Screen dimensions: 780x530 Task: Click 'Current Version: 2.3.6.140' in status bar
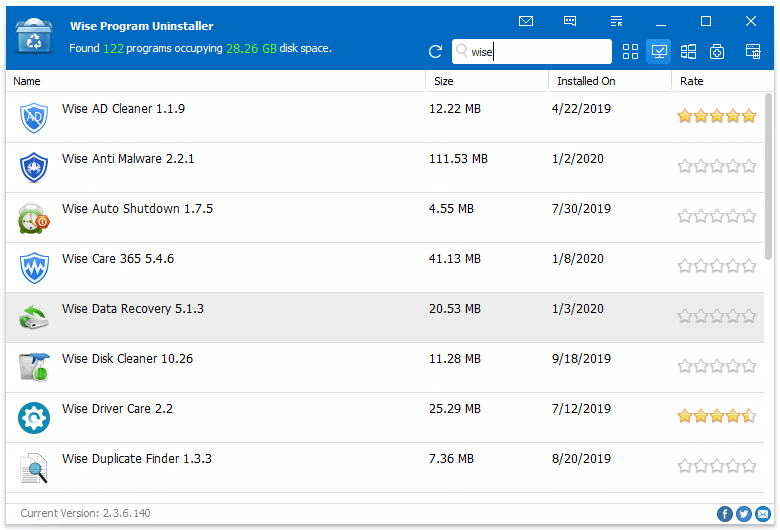point(85,513)
